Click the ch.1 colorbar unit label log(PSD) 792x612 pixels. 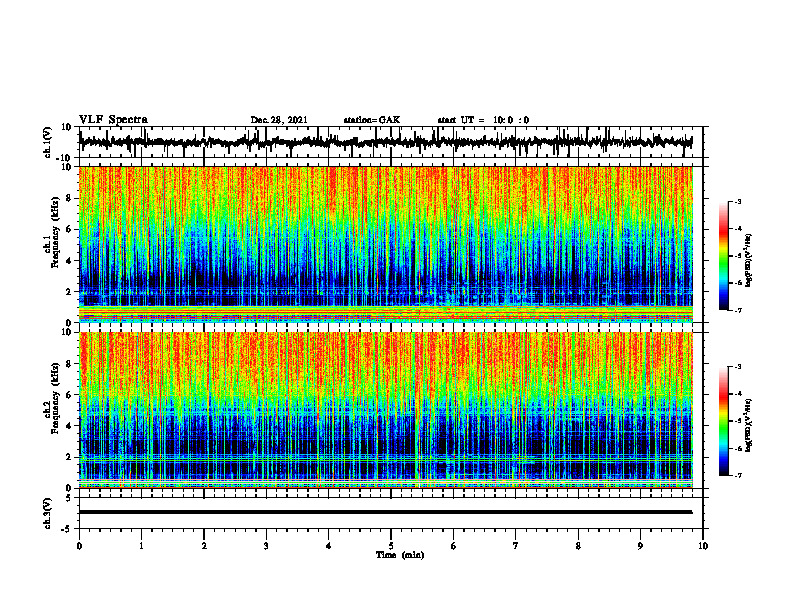[x=748, y=260]
